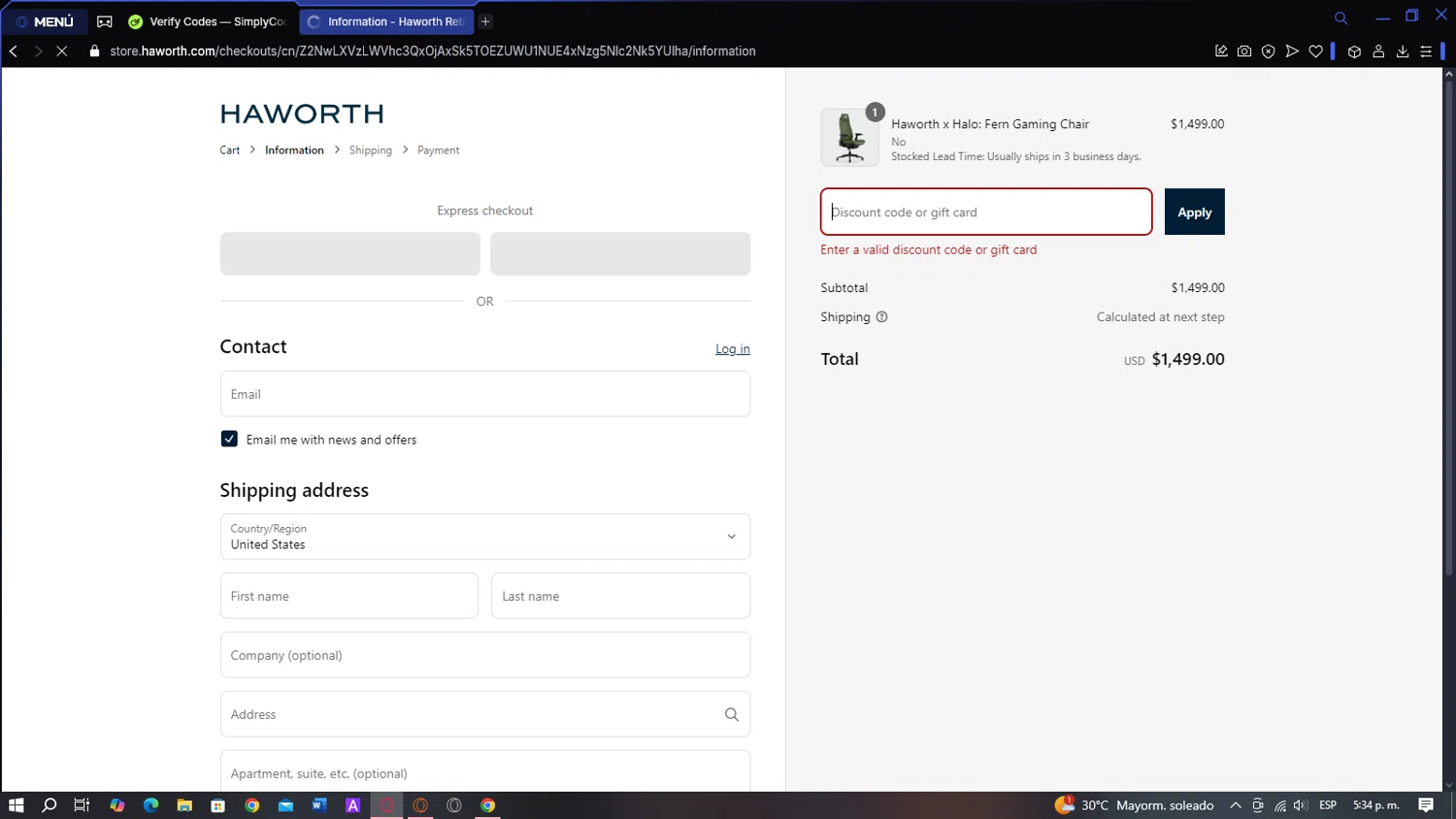This screenshot has height=819, width=1456.
Task: Open Microsoft Word from the taskbar
Action: tap(319, 805)
